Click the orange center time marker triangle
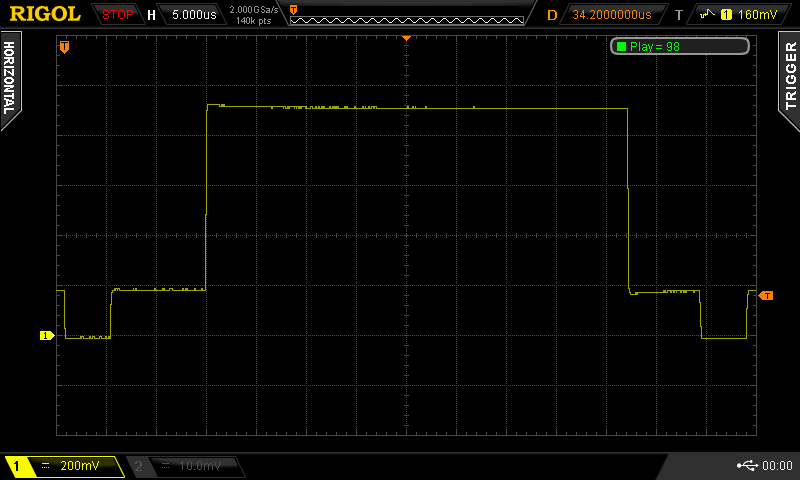This screenshot has height=480, width=800. tap(407, 37)
